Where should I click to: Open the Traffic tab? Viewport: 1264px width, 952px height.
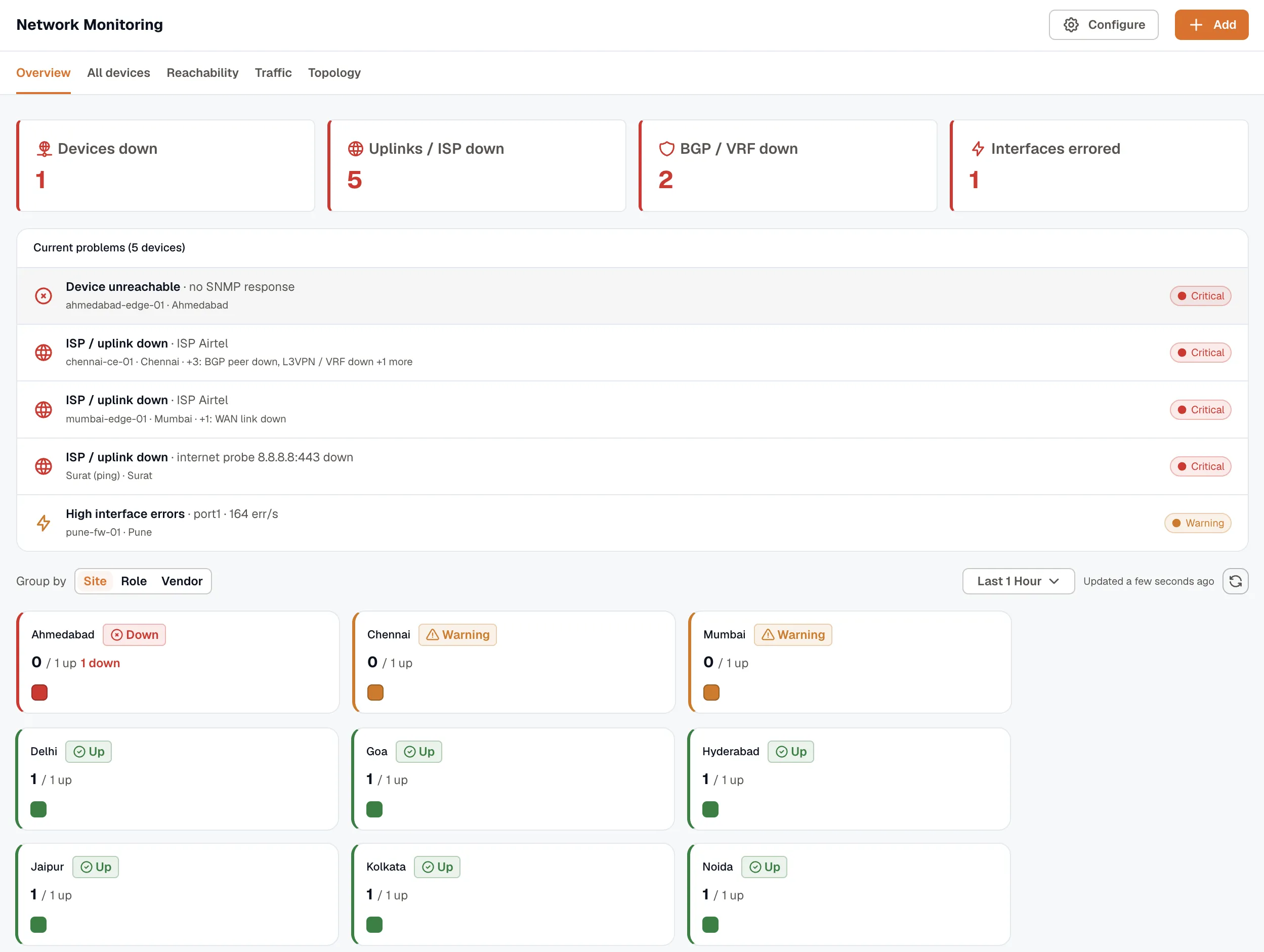[x=273, y=72]
